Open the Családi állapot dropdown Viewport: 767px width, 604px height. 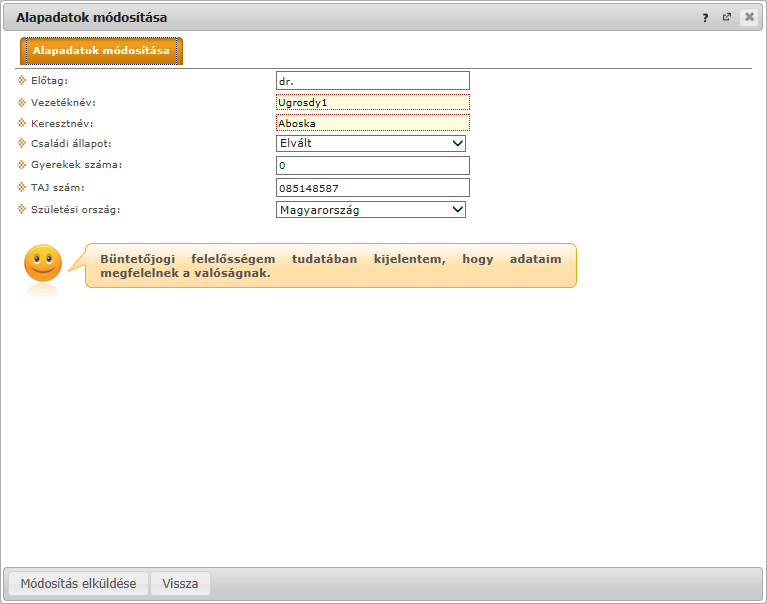point(371,143)
